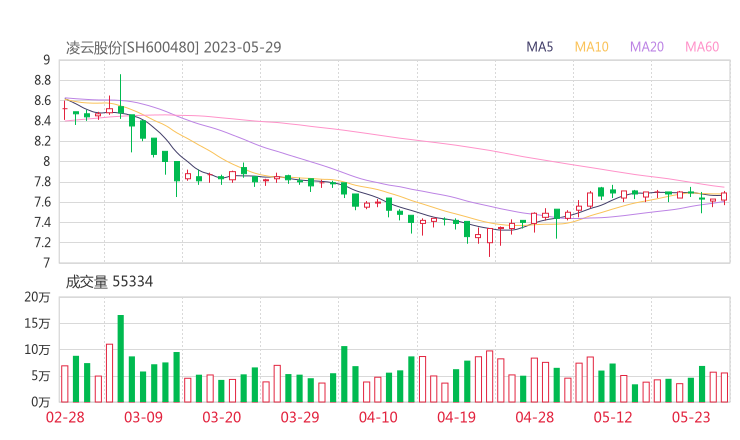Viewport: 740px width, 440px height.
Task: Click the 03-29 date axis label
Action: pyautogui.click(x=300, y=417)
